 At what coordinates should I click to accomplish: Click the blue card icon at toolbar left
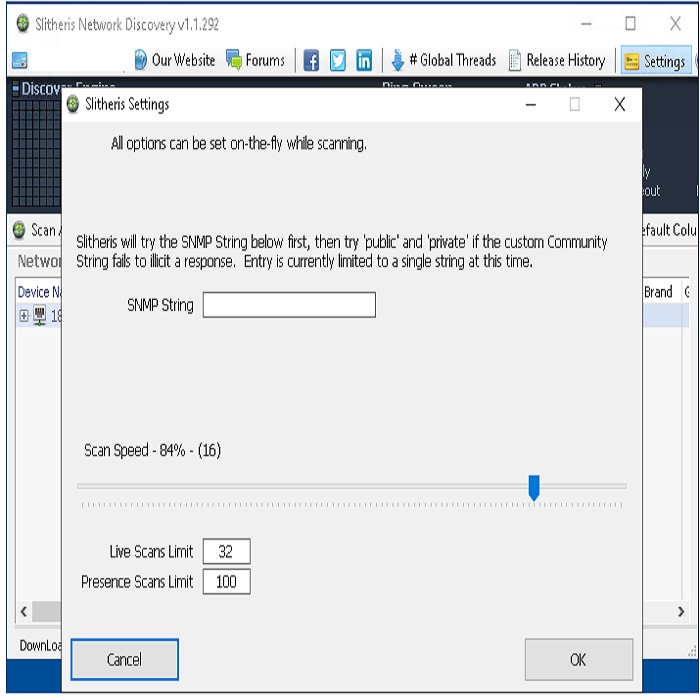[20, 60]
